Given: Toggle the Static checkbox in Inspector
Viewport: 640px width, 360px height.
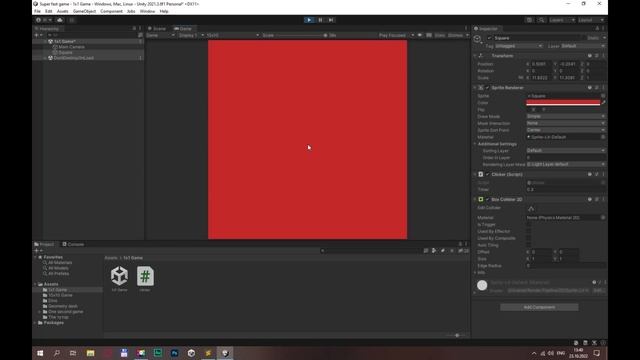Looking at the screenshot, I should pos(585,38).
